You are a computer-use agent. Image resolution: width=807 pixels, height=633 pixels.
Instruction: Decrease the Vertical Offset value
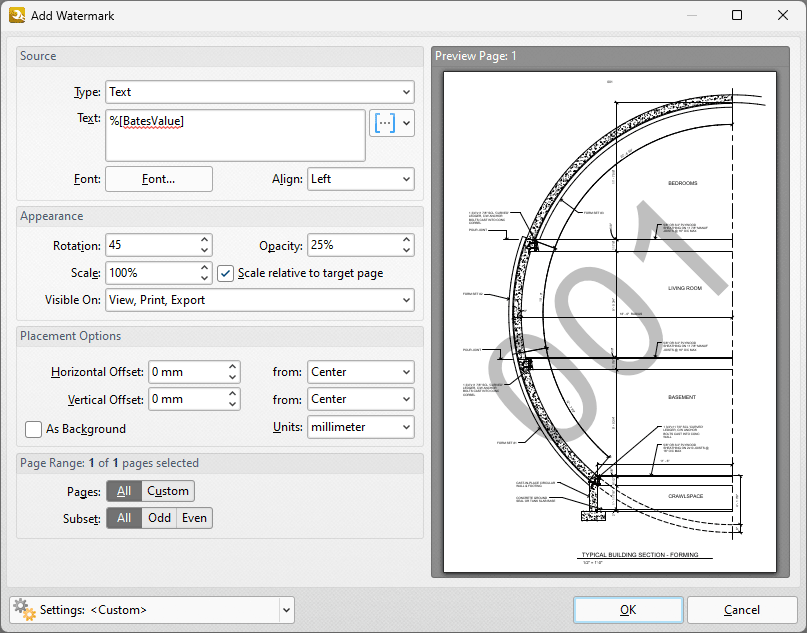233,405
